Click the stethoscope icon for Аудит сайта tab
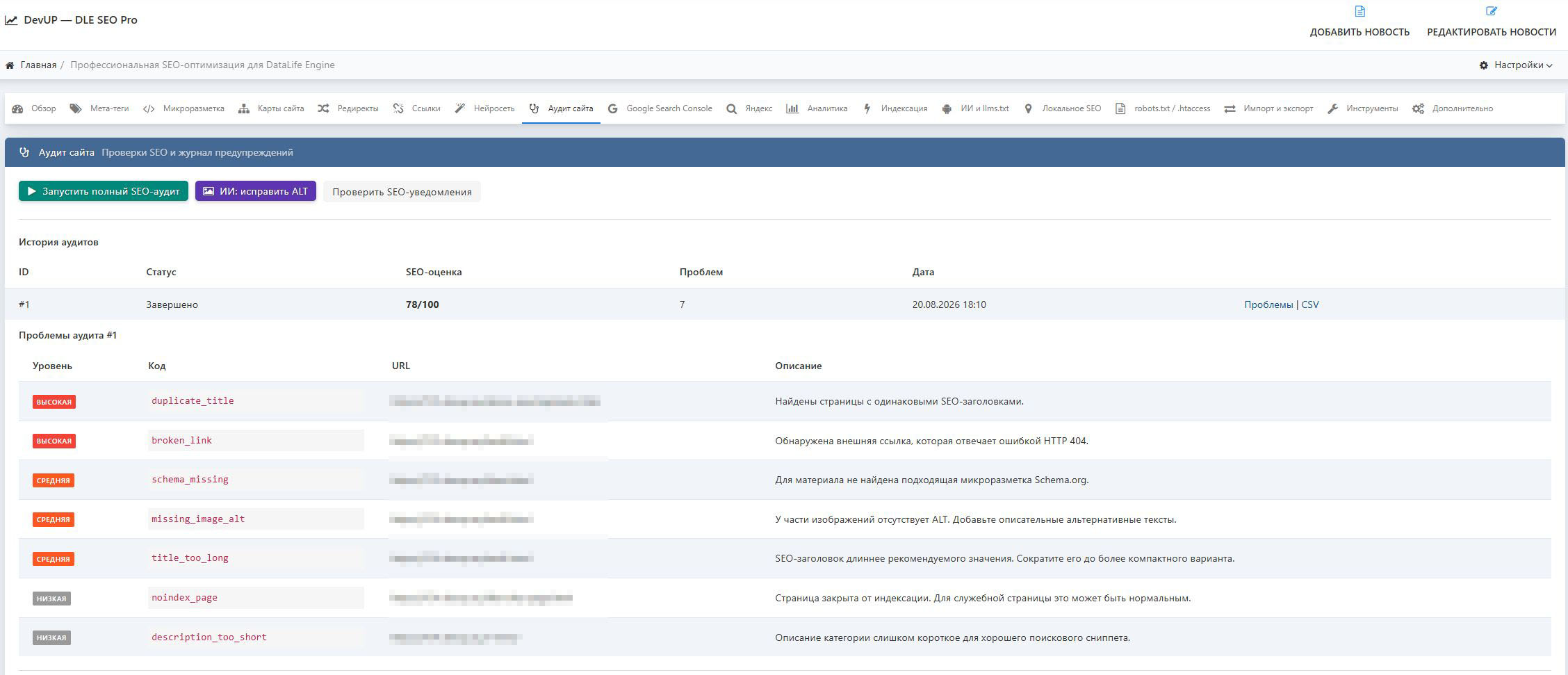Viewport: 1568px width, 675px height. [x=534, y=109]
